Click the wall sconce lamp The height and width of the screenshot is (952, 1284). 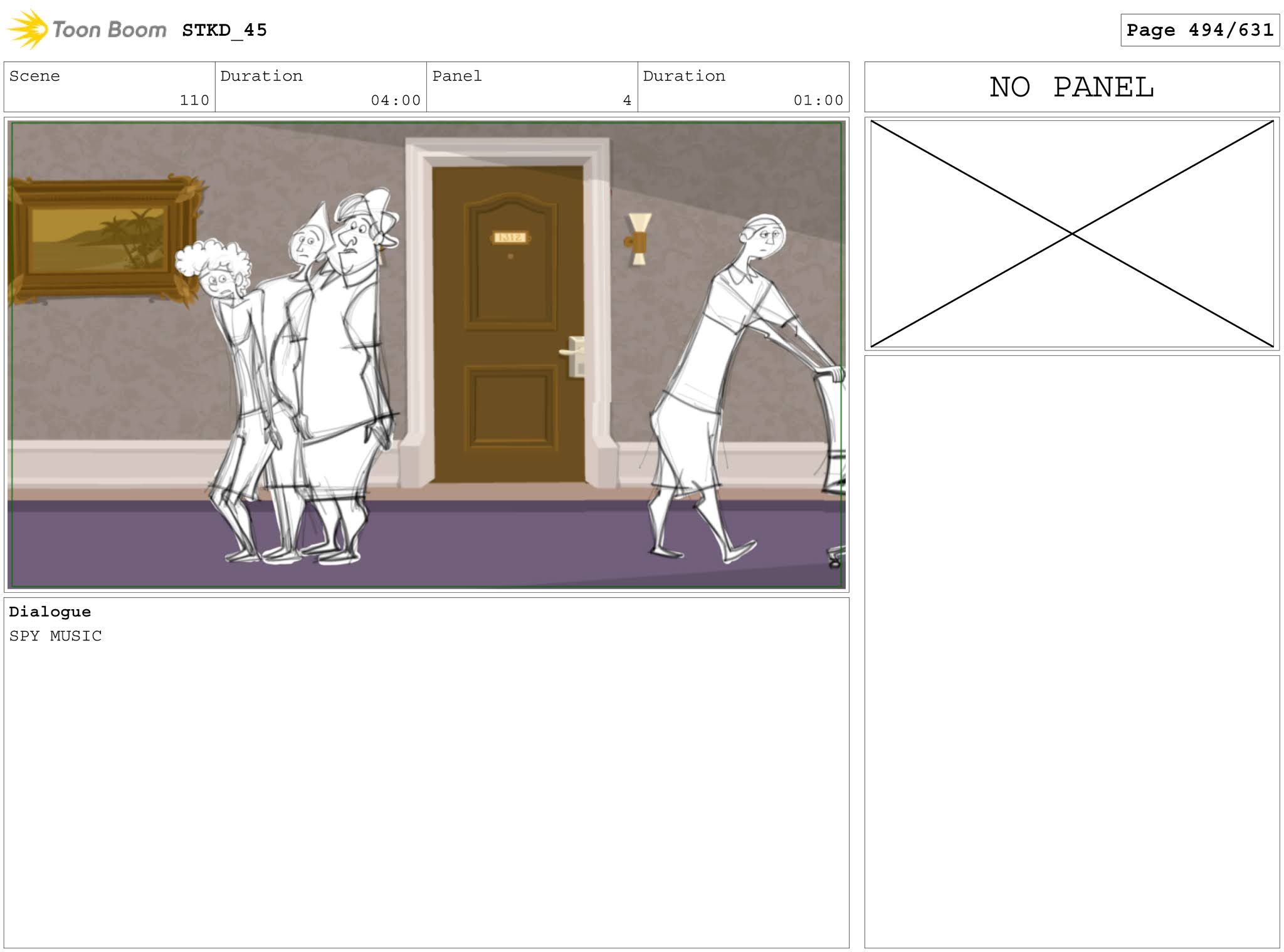click(638, 239)
